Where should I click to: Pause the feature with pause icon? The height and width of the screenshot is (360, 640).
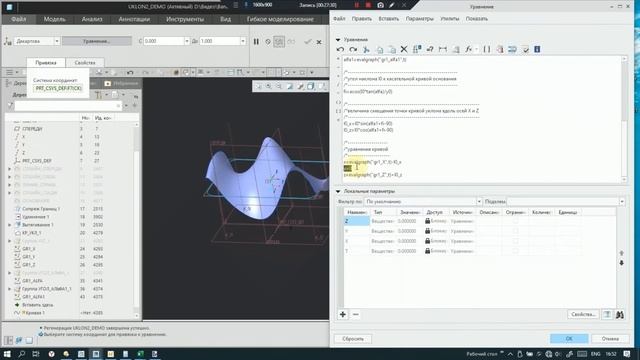256,42
